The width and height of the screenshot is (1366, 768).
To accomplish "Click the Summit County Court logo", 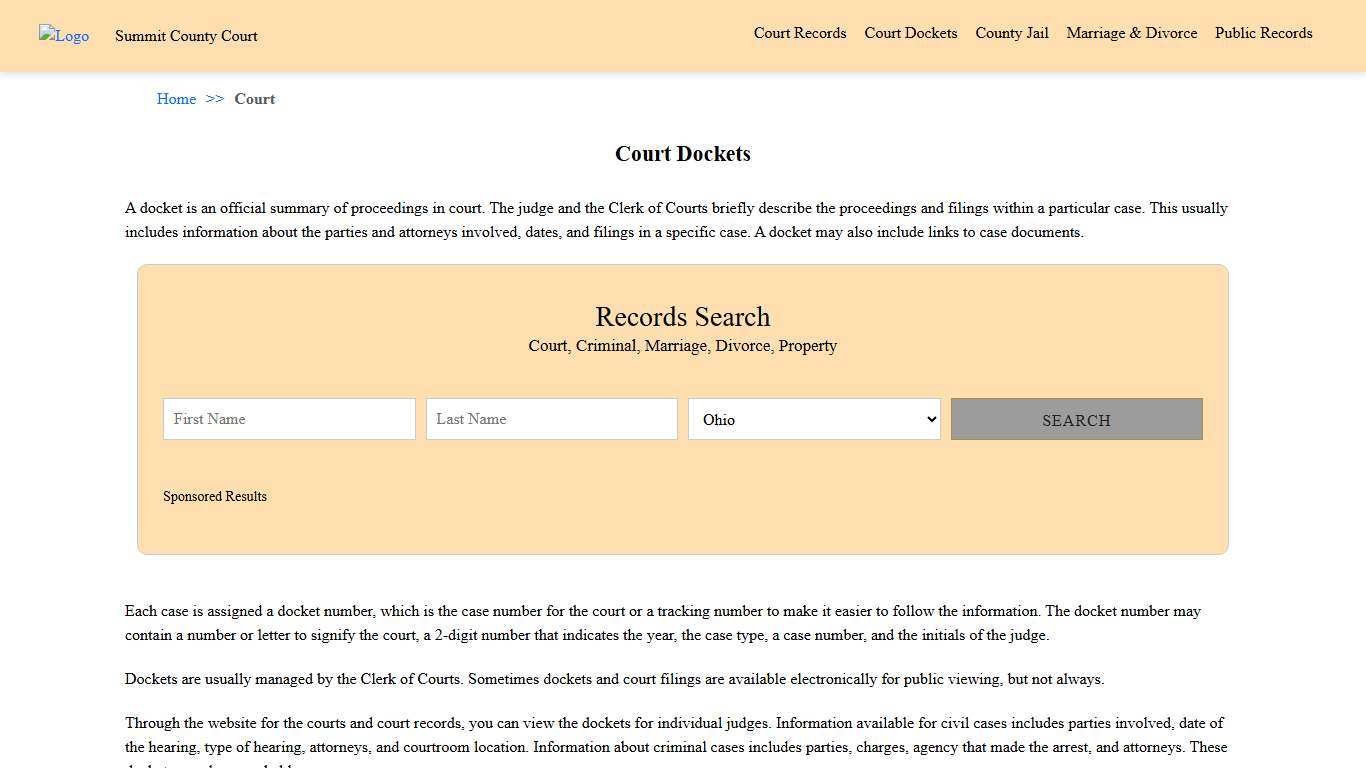I will click(63, 36).
